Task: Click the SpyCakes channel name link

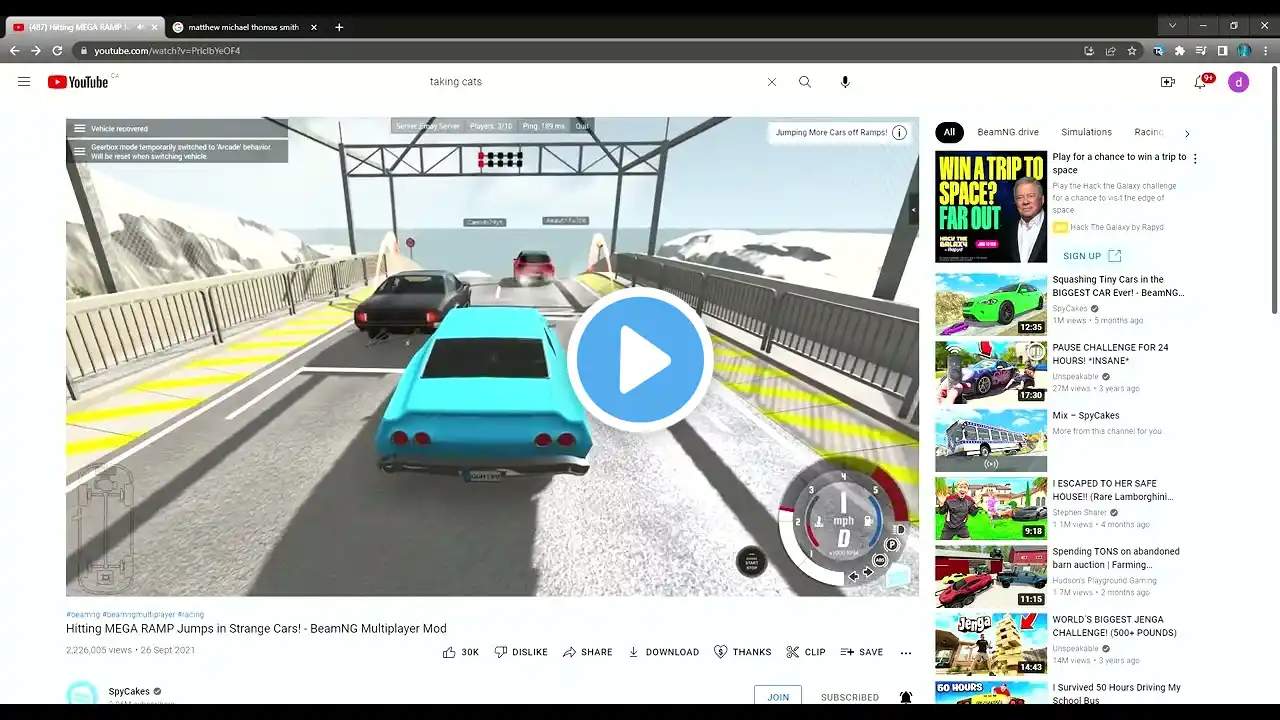Action: pos(129,691)
